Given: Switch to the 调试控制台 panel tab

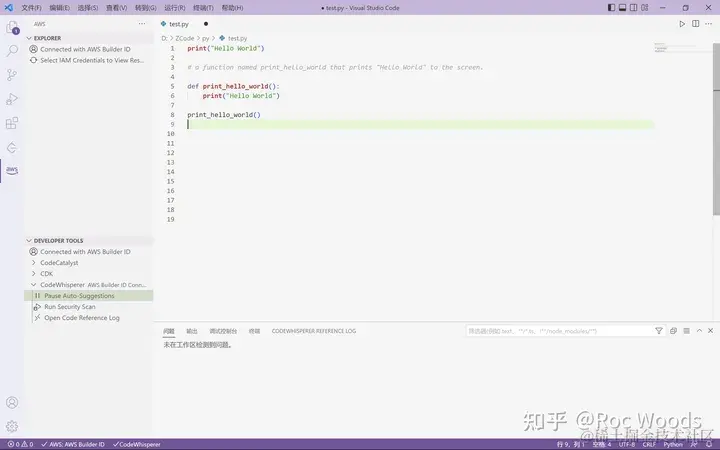Looking at the screenshot, I should click(x=223, y=331).
